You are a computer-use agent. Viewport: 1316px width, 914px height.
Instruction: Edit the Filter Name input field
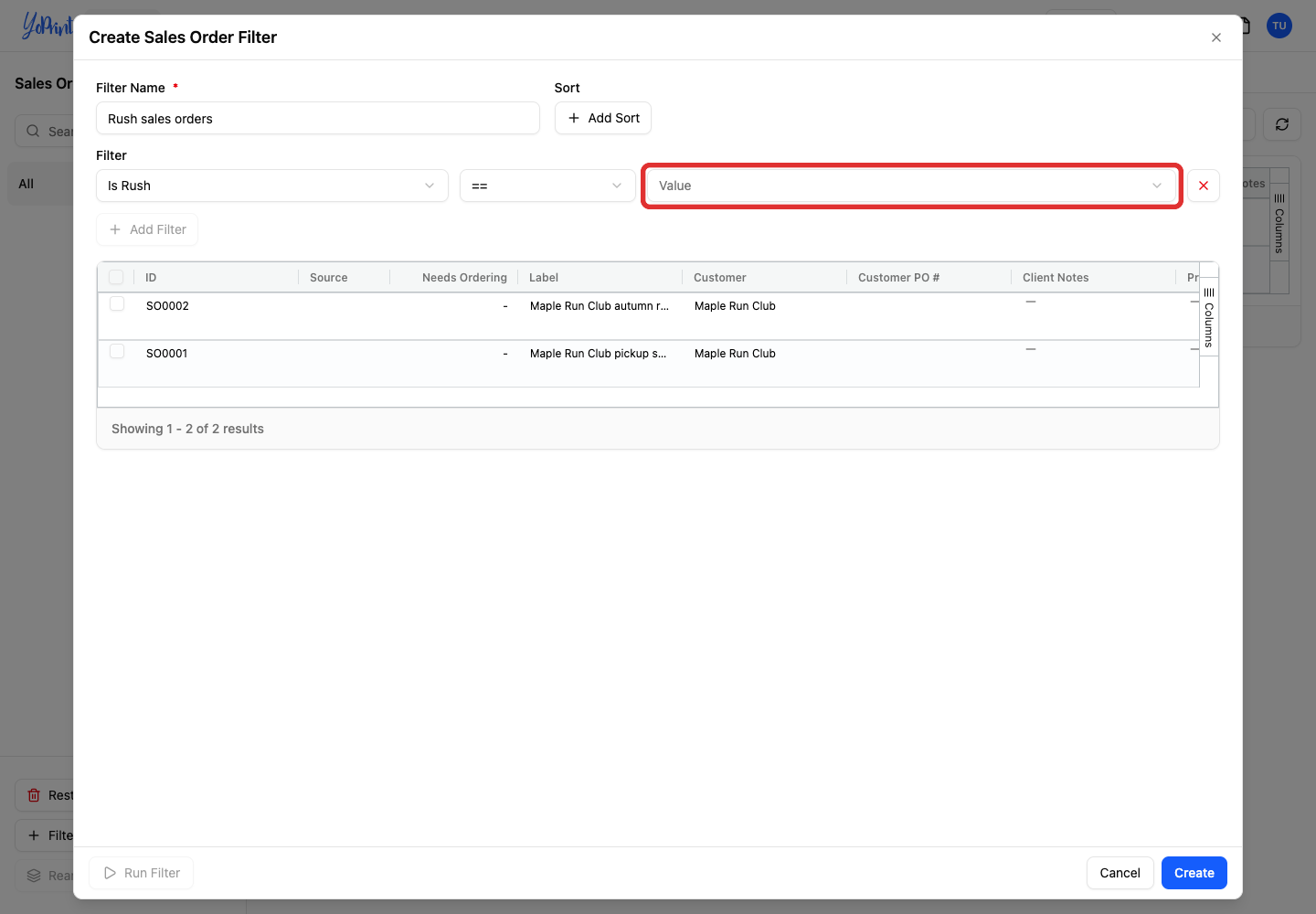coord(318,118)
